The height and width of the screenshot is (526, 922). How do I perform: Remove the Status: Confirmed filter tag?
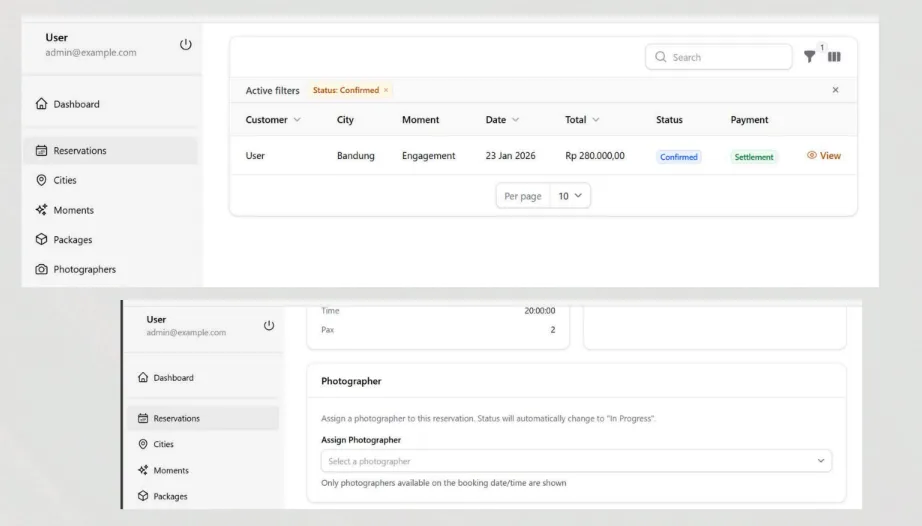click(386, 90)
